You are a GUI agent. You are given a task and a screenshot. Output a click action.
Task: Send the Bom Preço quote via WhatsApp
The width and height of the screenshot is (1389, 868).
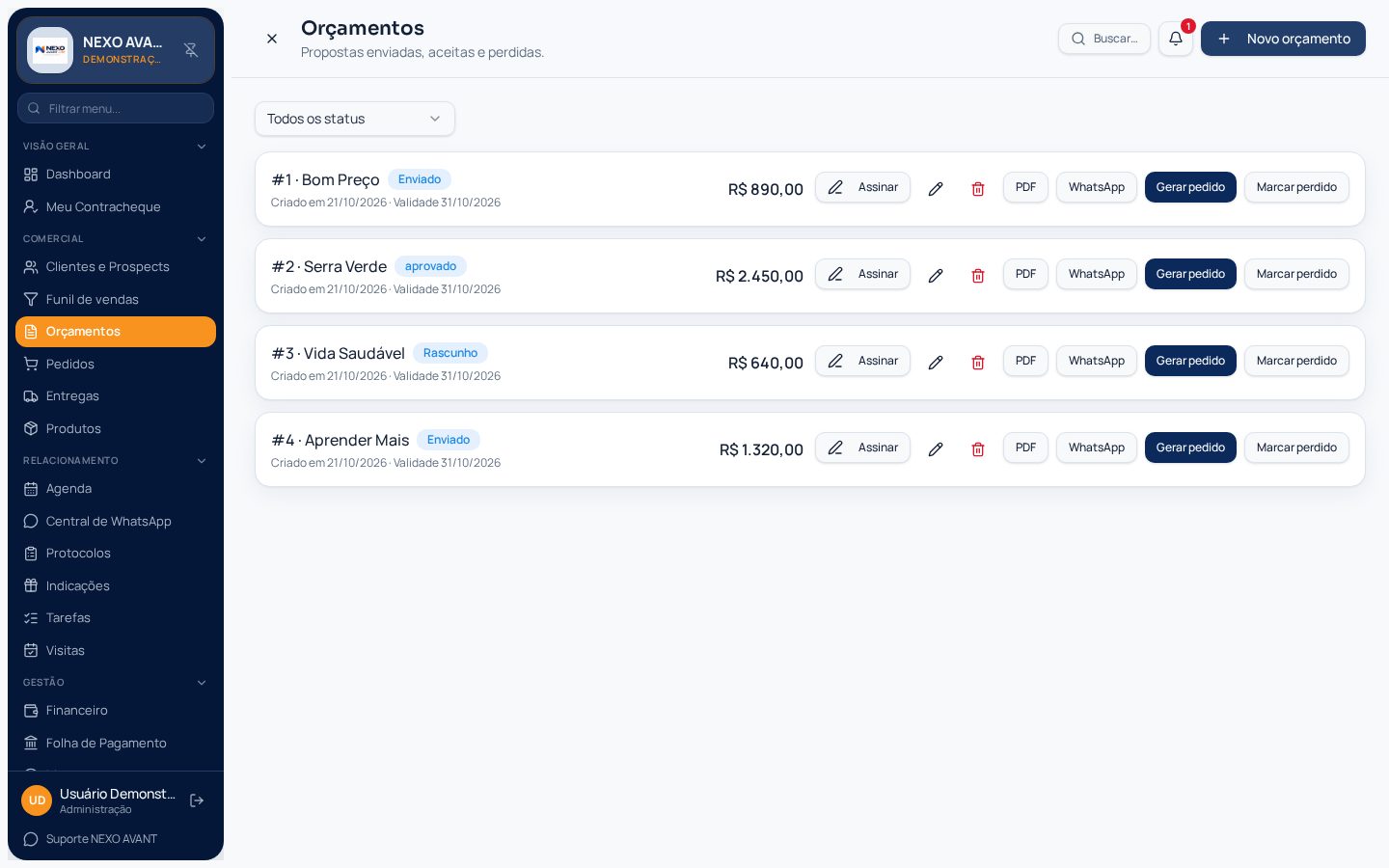(x=1097, y=187)
